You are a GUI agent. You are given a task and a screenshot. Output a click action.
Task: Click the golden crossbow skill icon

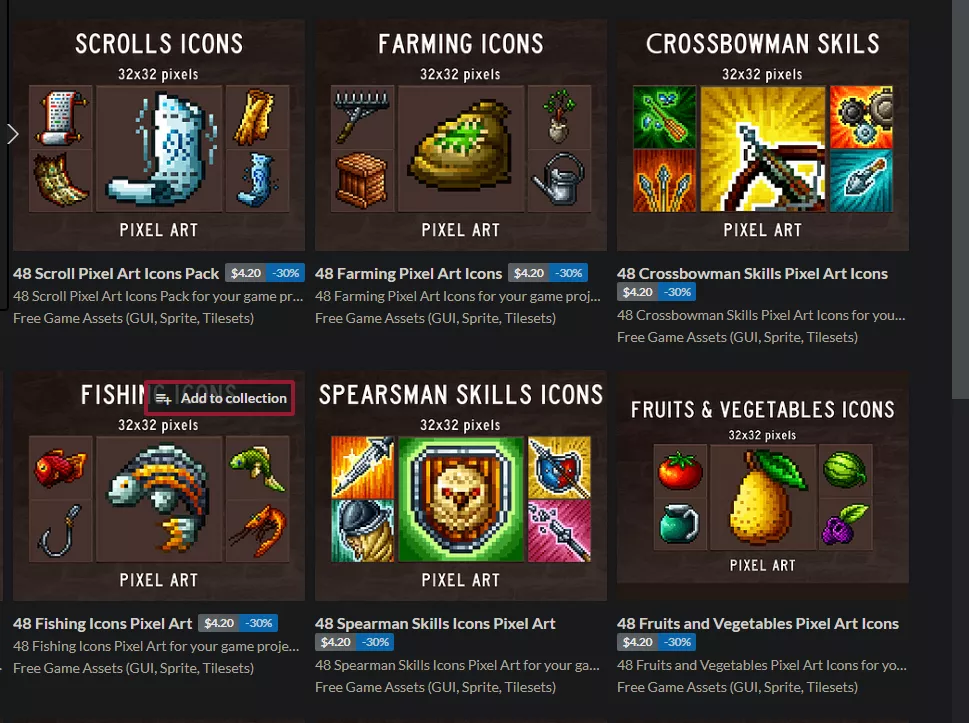[x=763, y=149]
